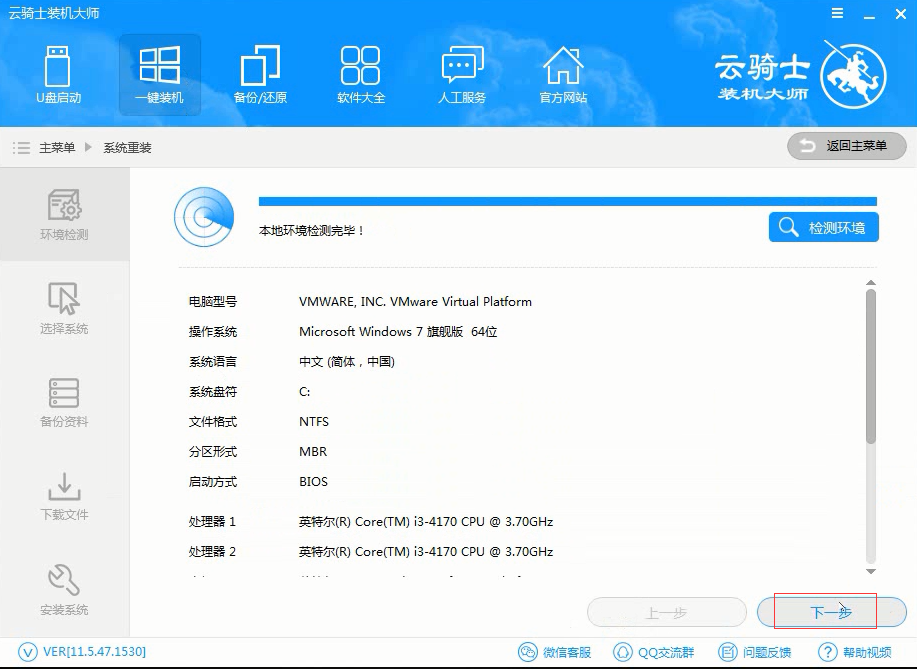
Task: Select the 一键装机 one-click install icon
Action: pyautogui.click(x=159, y=75)
